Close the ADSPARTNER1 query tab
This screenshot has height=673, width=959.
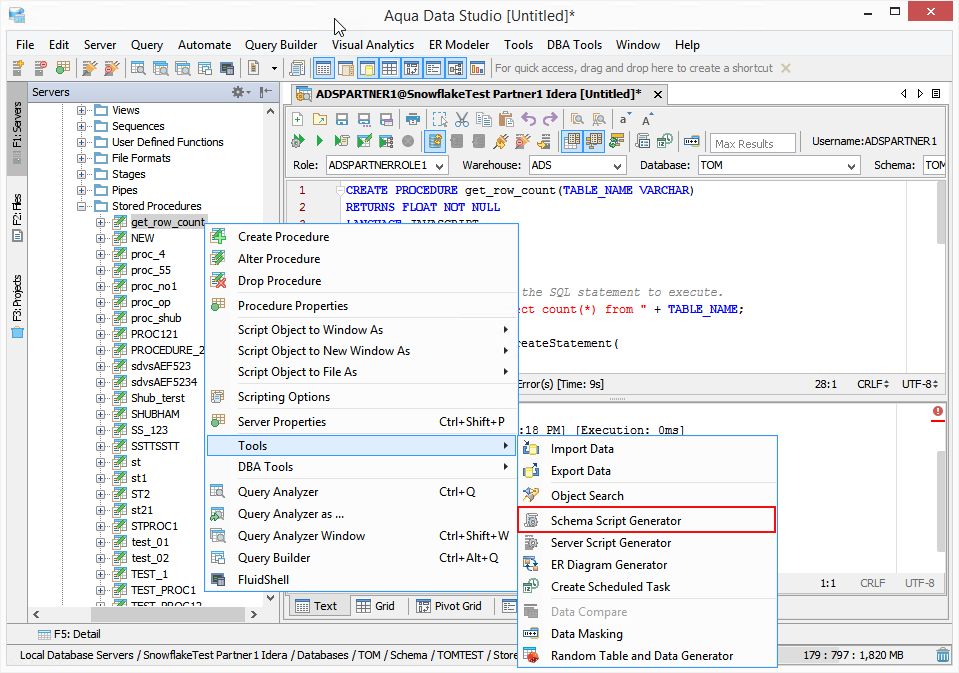[x=658, y=94]
